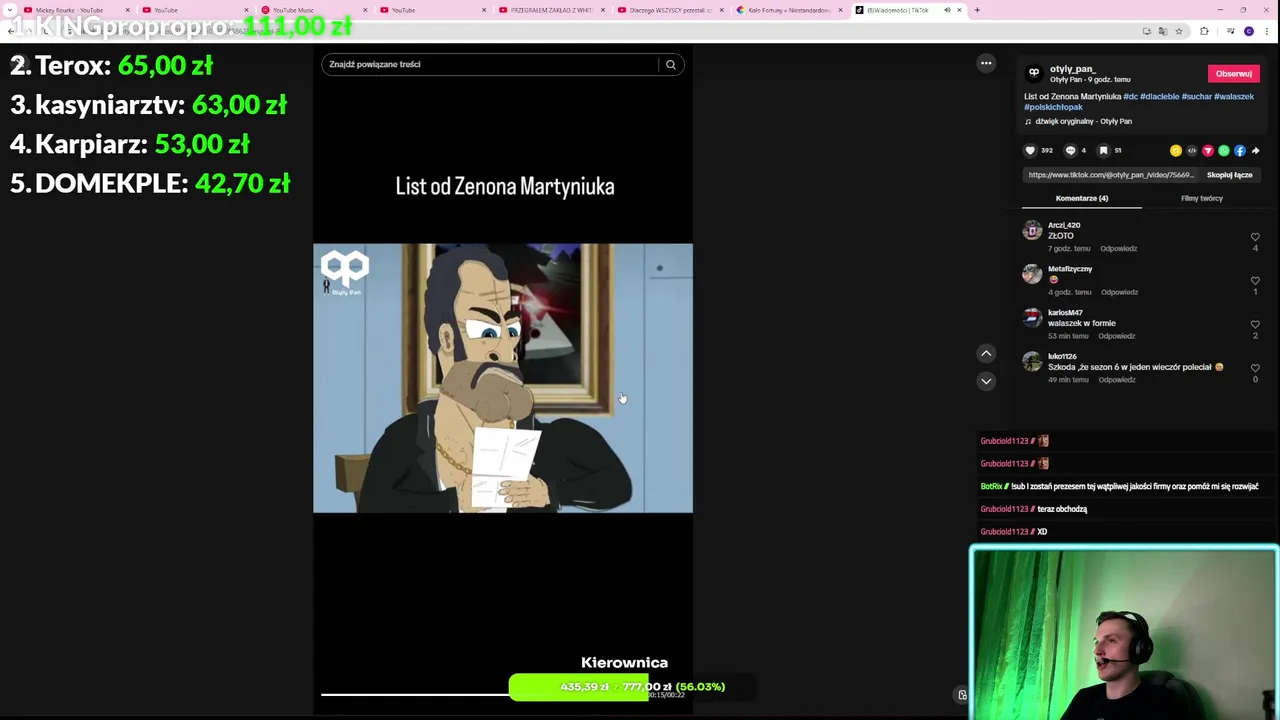The height and width of the screenshot is (720, 1280).
Task: Click the otyly_pan_ username link
Action: point(1072,69)
